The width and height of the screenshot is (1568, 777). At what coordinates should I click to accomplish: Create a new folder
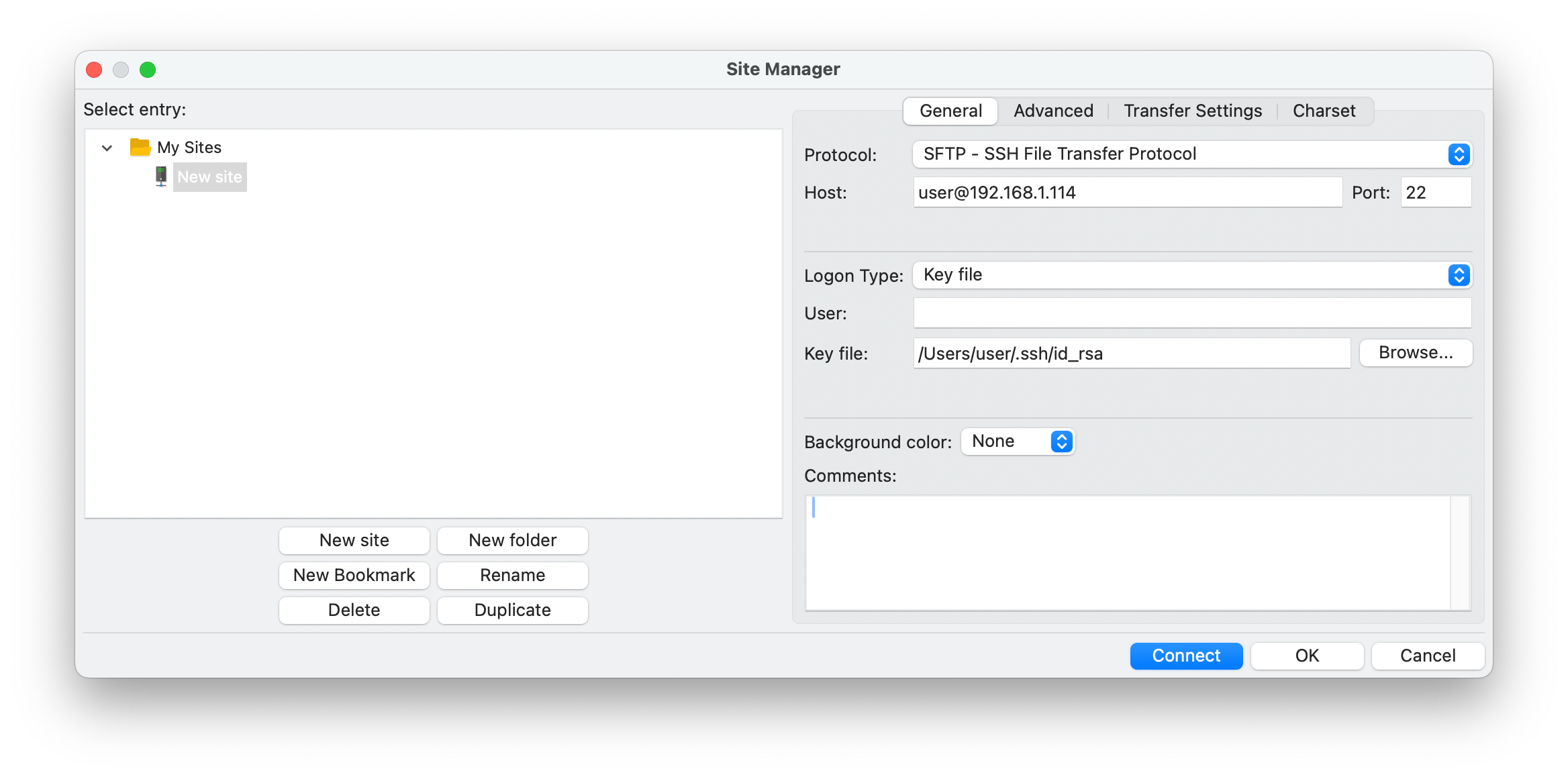tap(512, 540)
